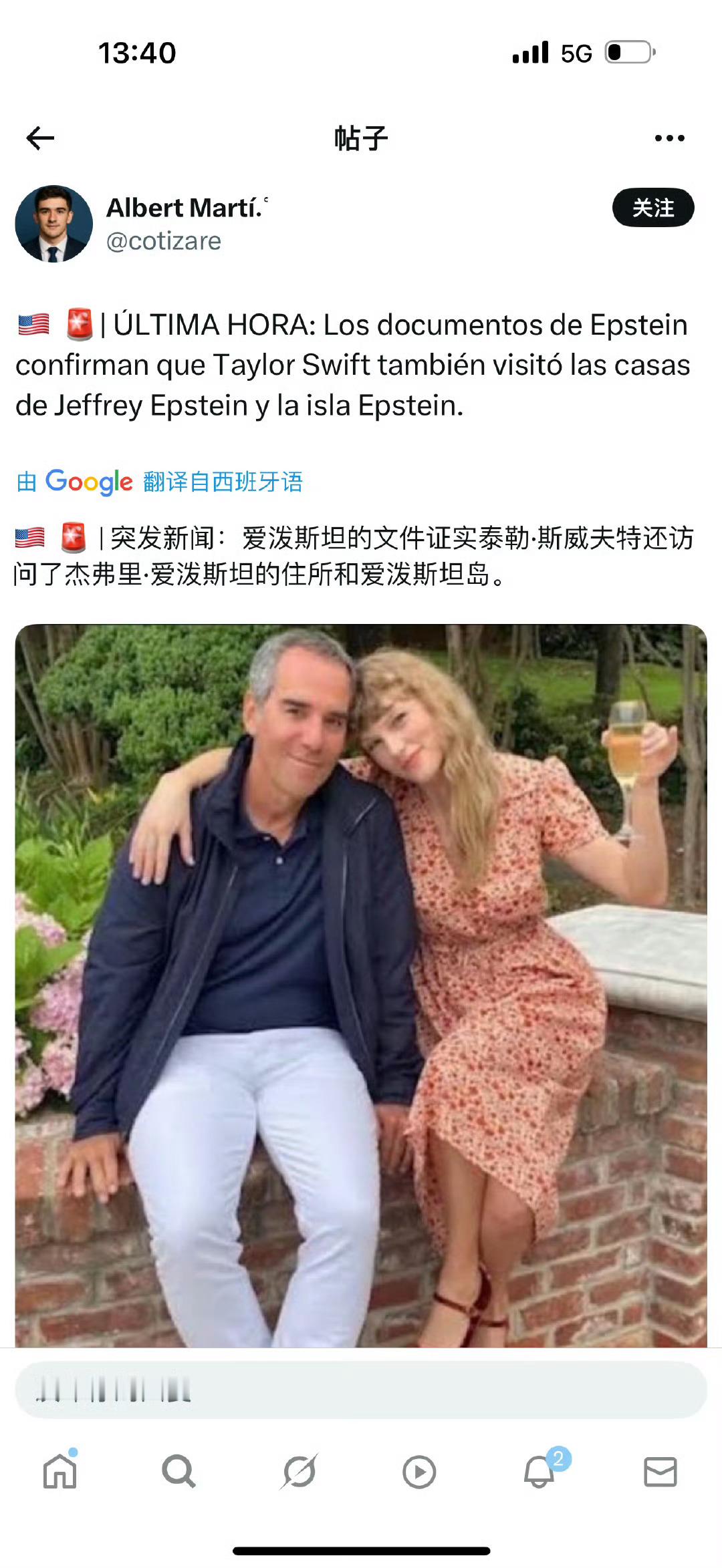Go to the Home tab icon

point(60,1470)
